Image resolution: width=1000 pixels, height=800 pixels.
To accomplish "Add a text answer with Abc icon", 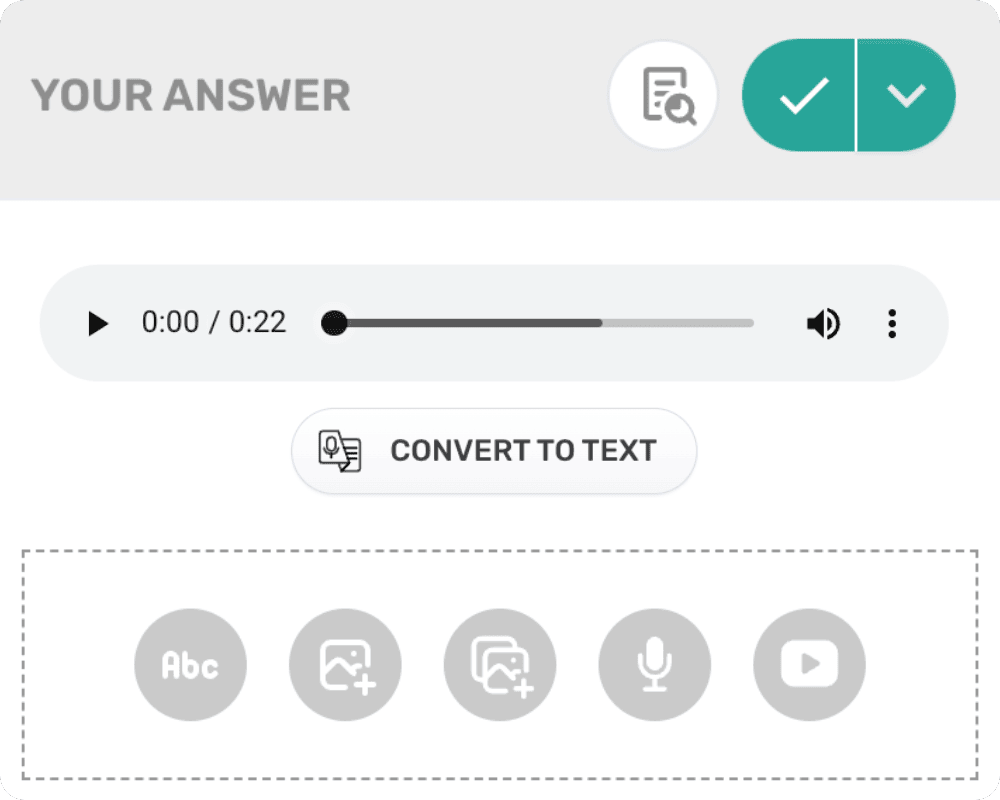I will coord(190,665).
